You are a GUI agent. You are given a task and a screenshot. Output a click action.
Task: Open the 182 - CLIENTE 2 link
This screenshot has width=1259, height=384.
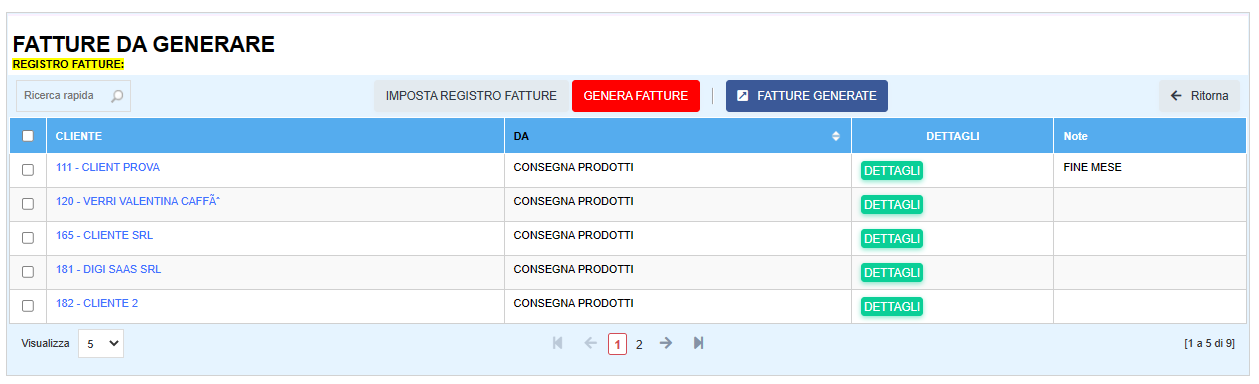[97, 303]
